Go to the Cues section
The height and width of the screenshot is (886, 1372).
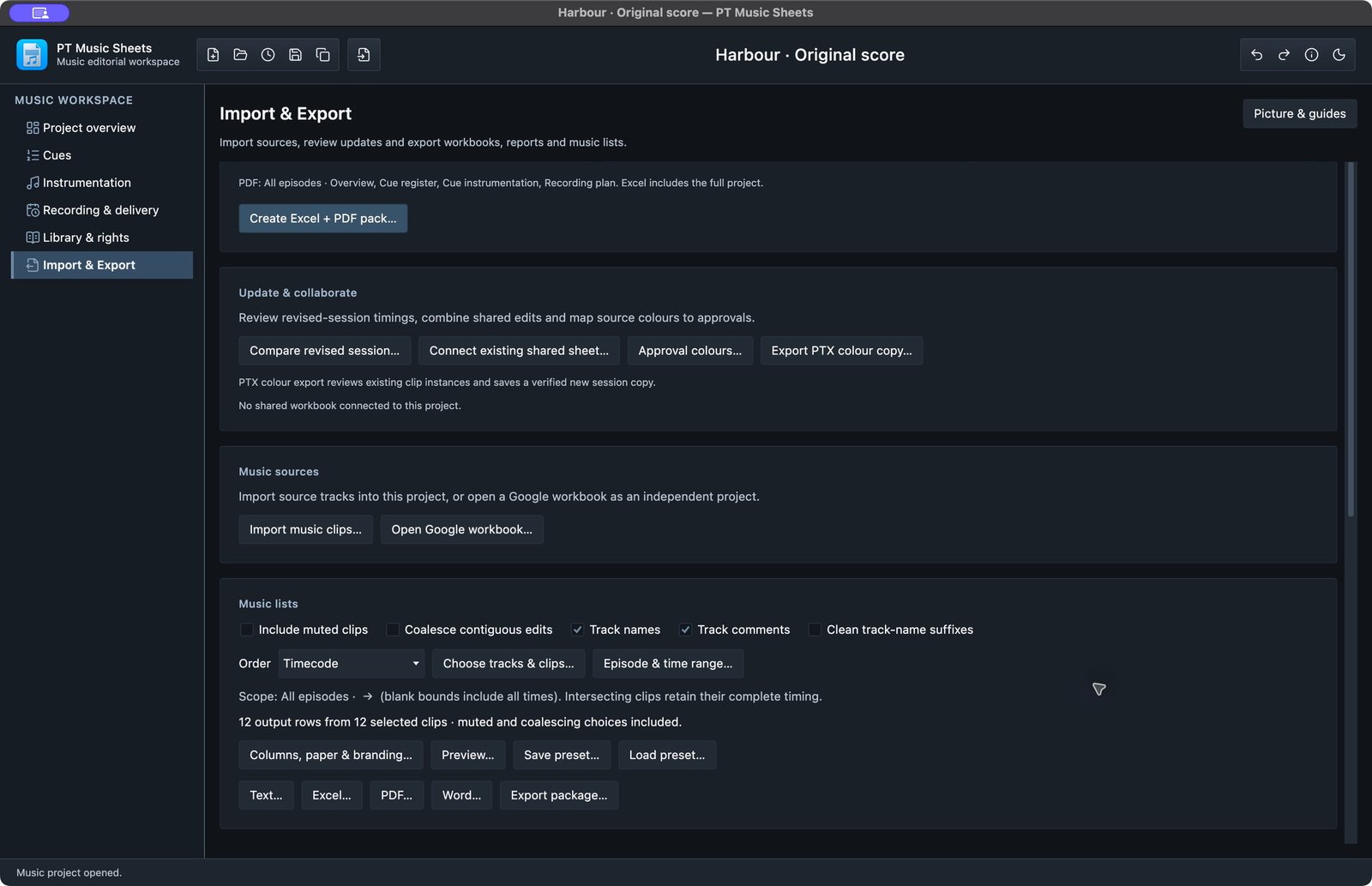click(x=102, y=155)
